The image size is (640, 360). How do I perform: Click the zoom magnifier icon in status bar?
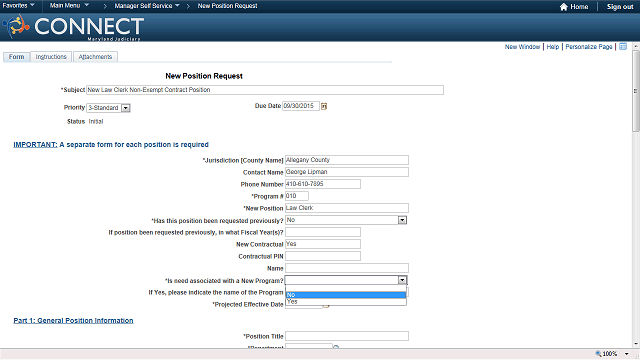(598, 353)
